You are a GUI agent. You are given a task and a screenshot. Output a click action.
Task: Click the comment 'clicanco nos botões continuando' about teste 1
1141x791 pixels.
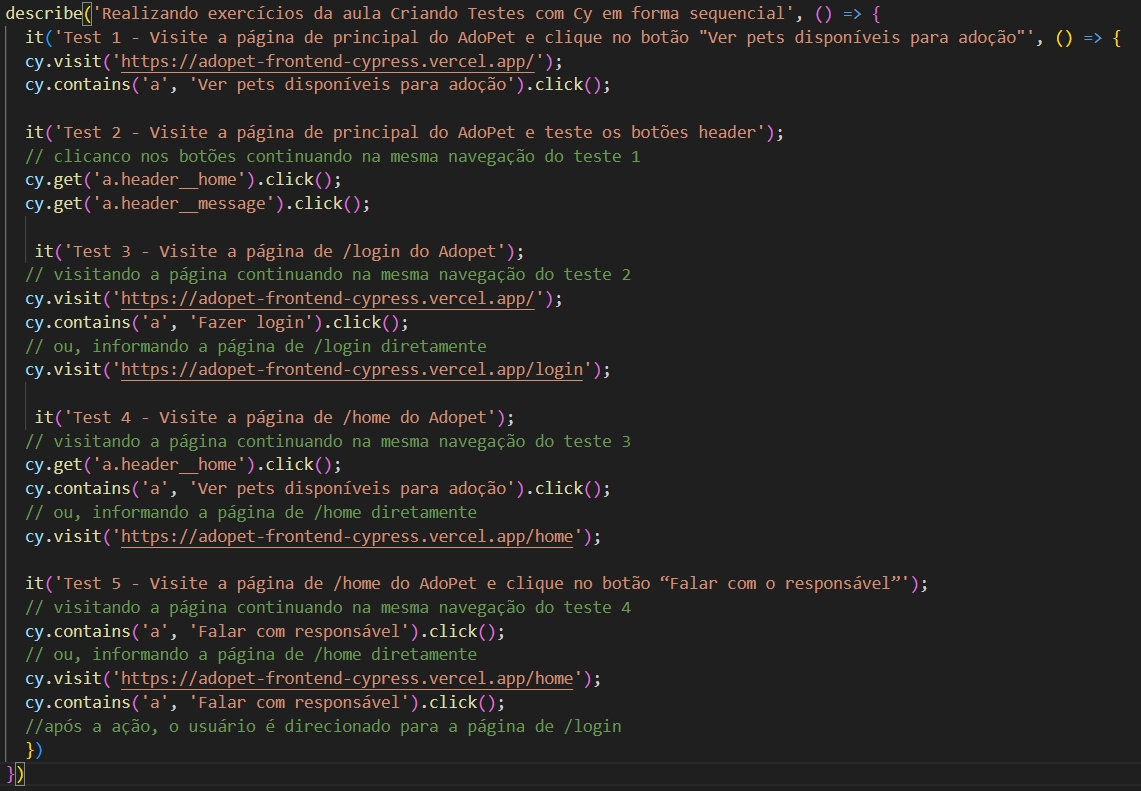point(333,156)
